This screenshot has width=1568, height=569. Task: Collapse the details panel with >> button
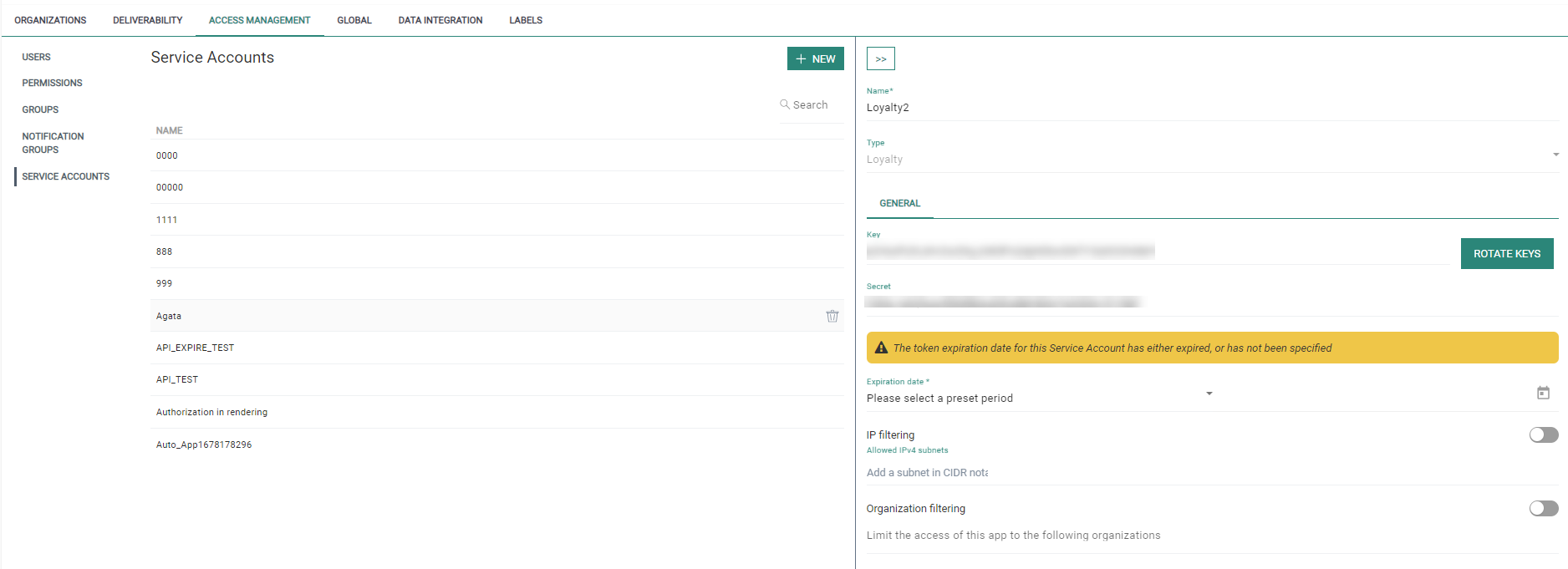pos(880,58)
